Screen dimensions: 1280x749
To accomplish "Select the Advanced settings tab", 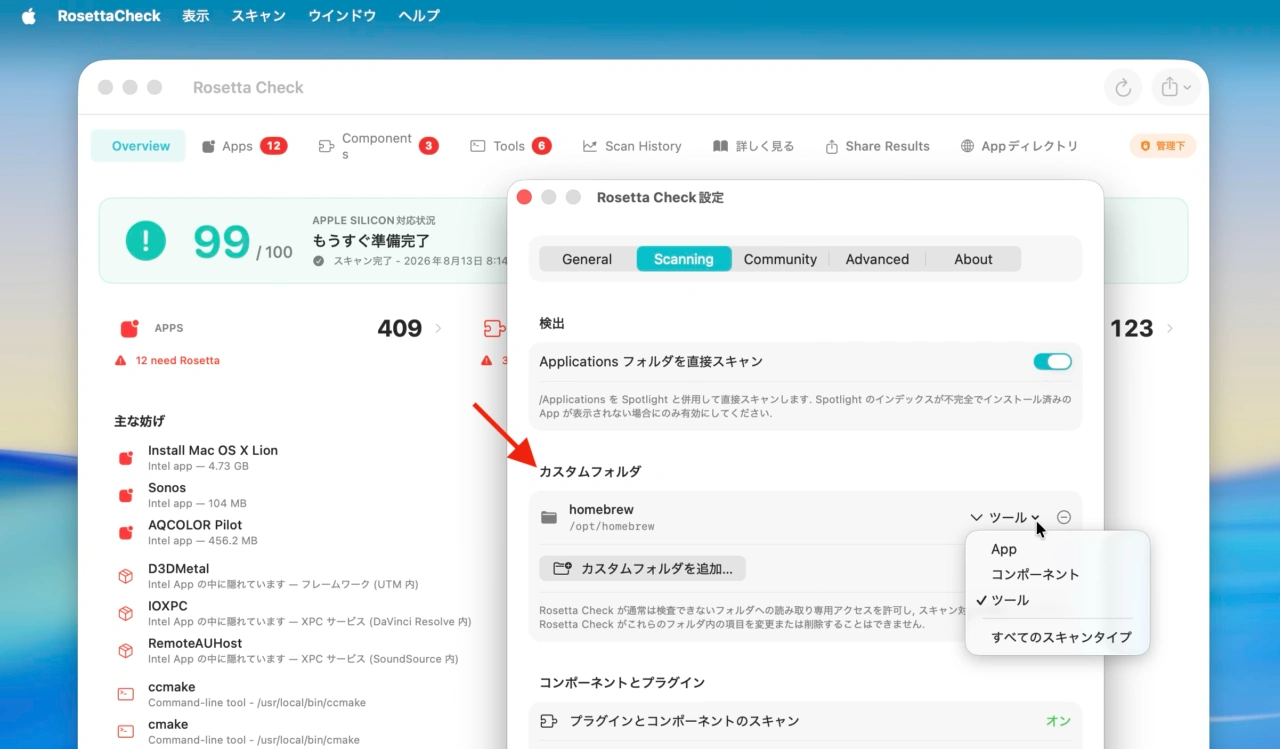I will pyautogui.click(x=877, y=259).
